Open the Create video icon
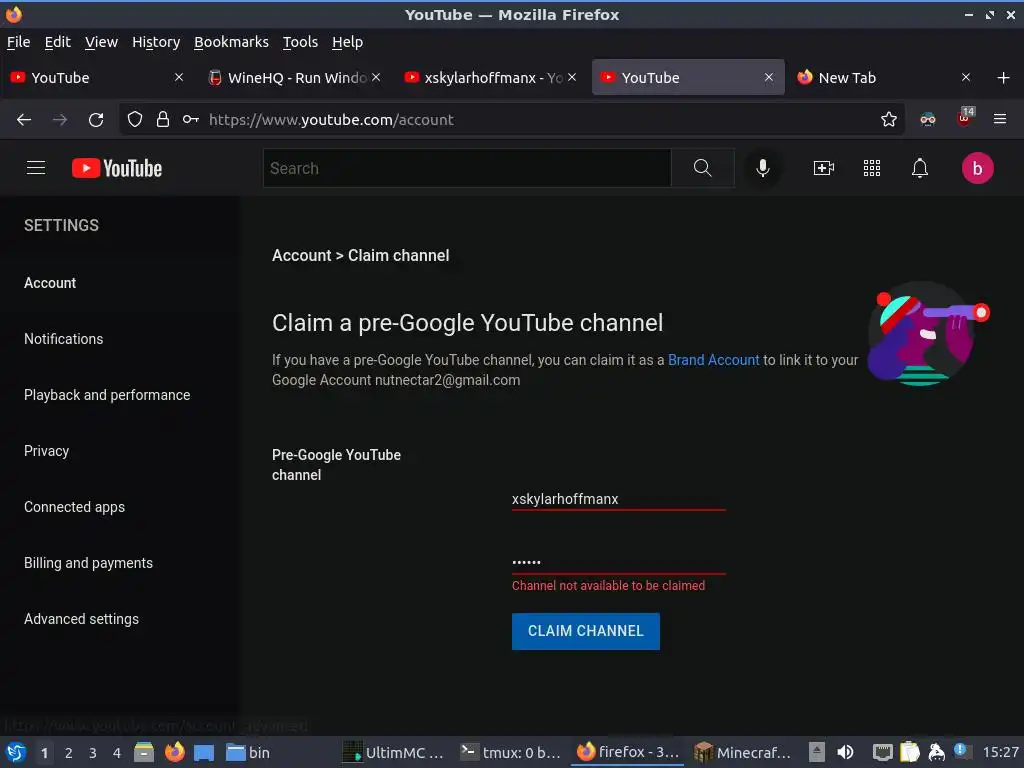The image size is (1024, 768). pos(824,168)
